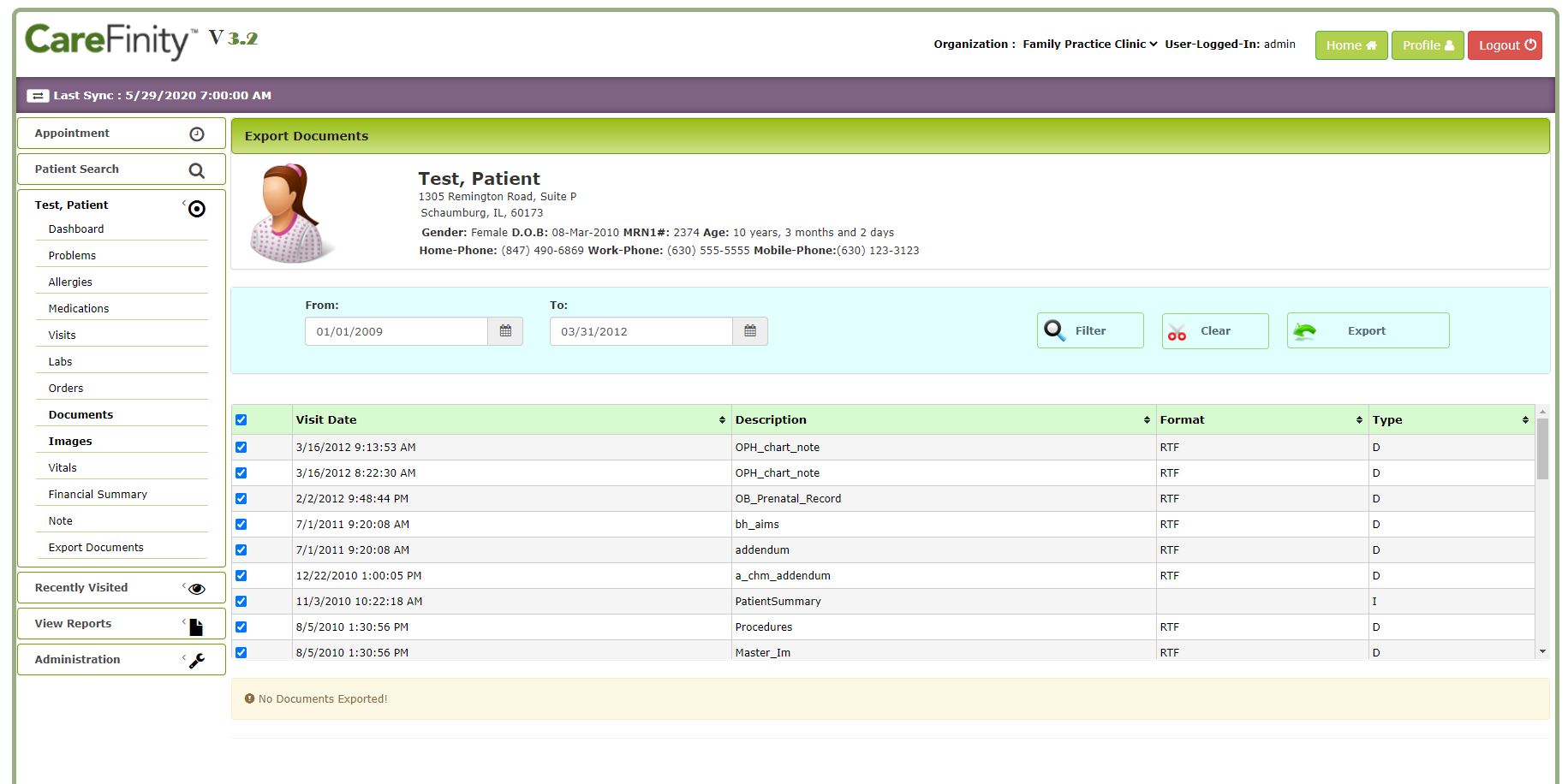Select Export Documents in the sidebar
The width and height of the screenshot is (1568, 784).
coord(96,548)
